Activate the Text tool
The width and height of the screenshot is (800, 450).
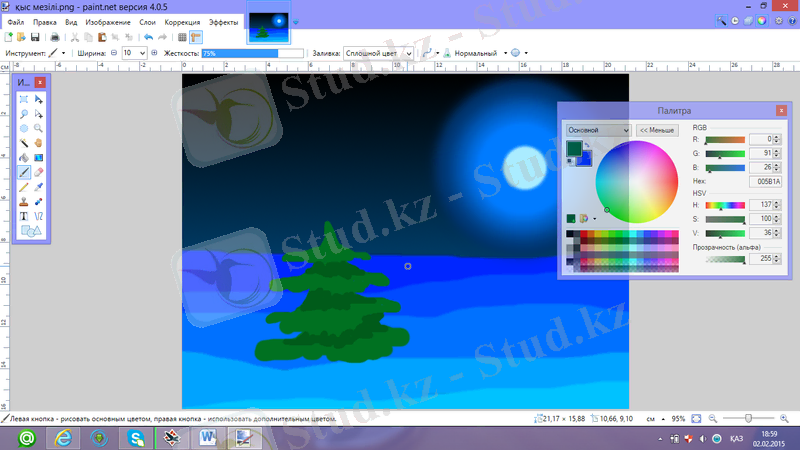(x=24, y=215)
